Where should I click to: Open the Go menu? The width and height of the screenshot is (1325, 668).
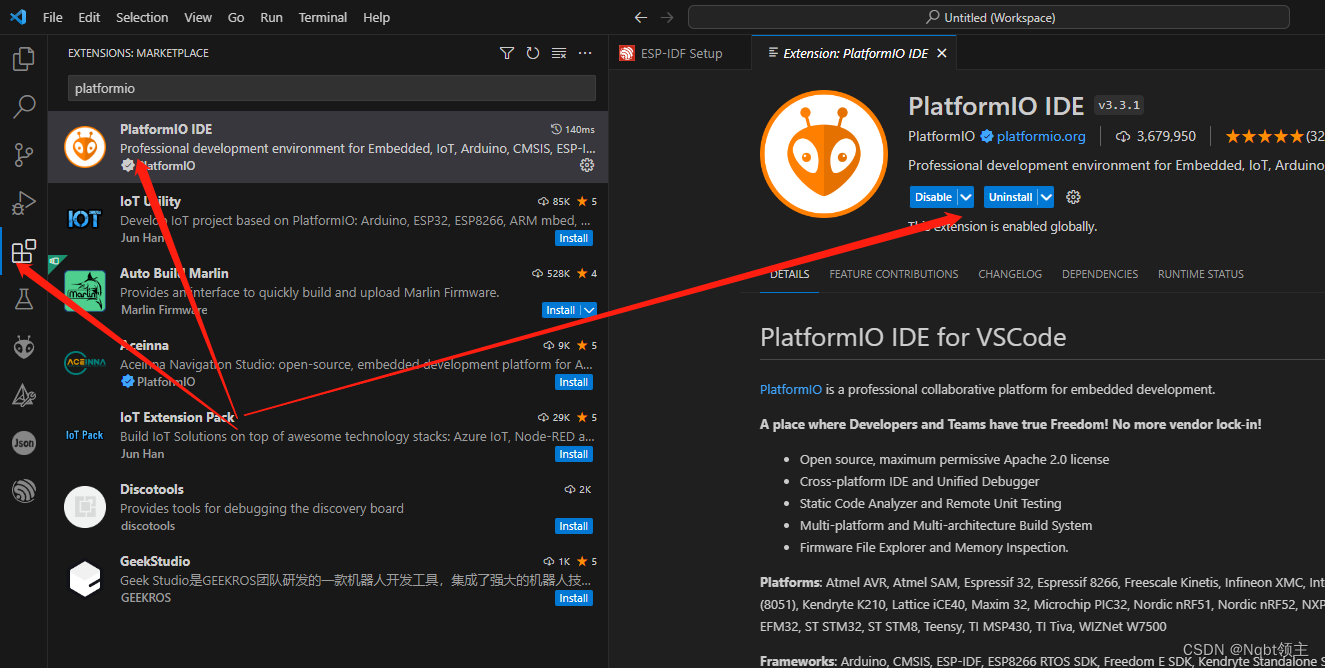pyautogui.click(x=236, y=17)
